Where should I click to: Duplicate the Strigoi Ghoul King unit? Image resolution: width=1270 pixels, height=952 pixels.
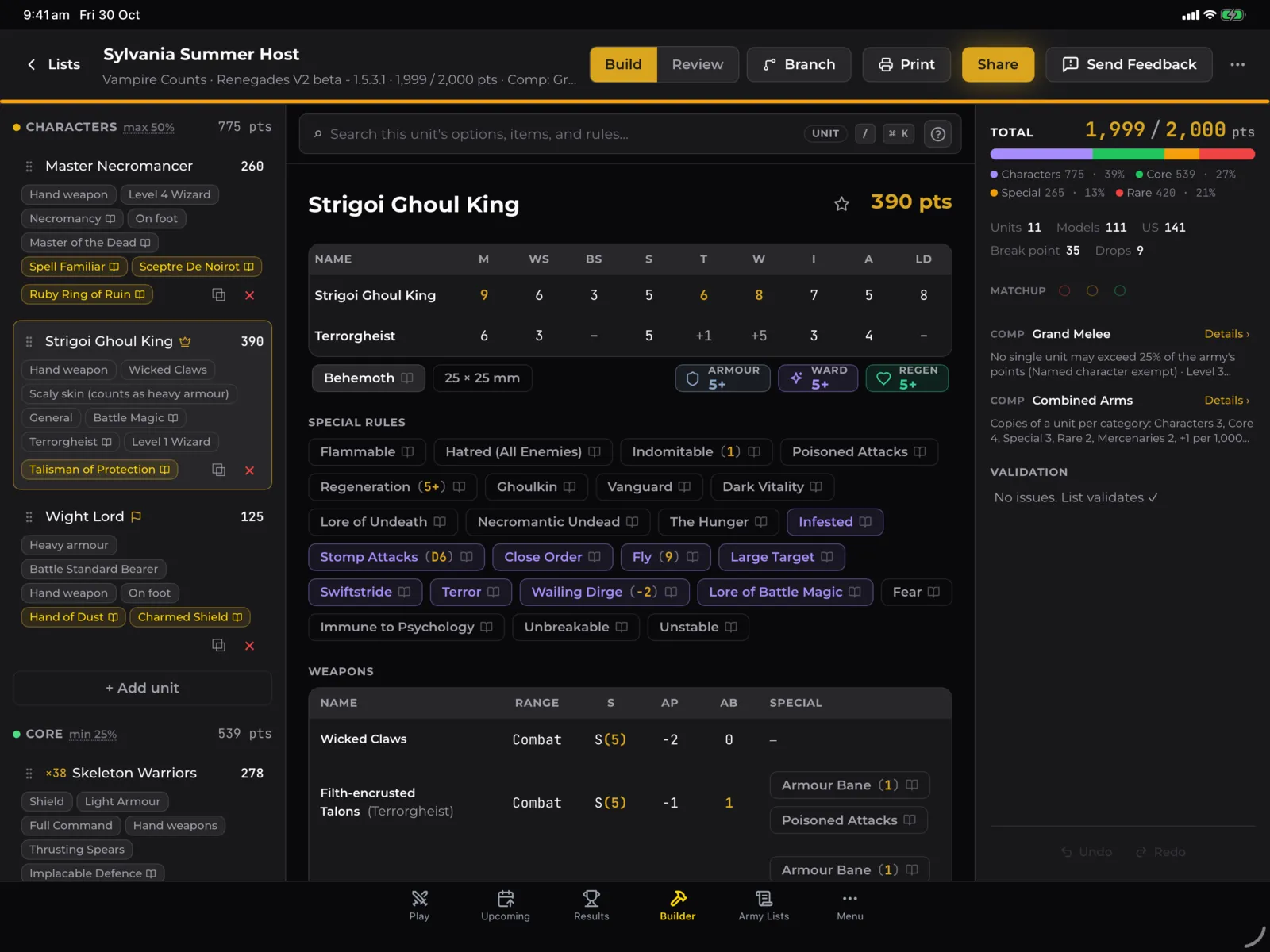[218, 470]
